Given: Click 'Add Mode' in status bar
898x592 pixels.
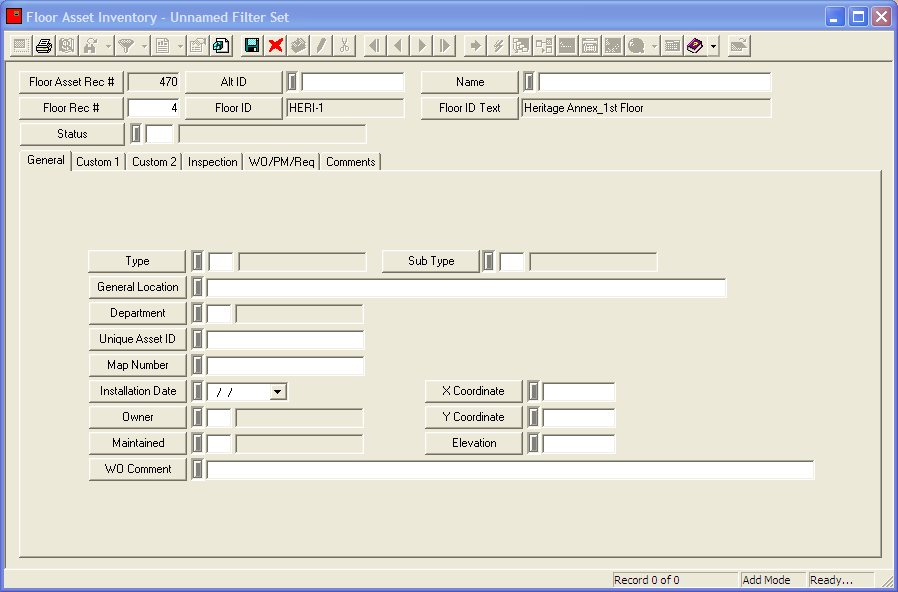Looking at the screenshot, I should 766,580.
